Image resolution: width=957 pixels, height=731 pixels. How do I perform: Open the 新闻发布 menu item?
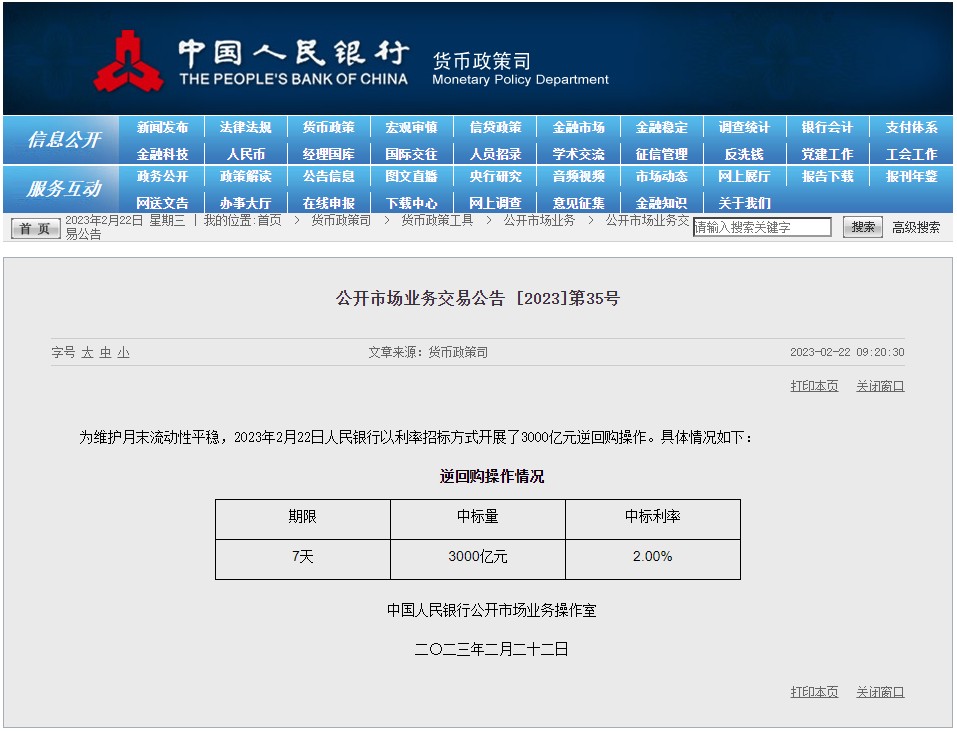162,127
